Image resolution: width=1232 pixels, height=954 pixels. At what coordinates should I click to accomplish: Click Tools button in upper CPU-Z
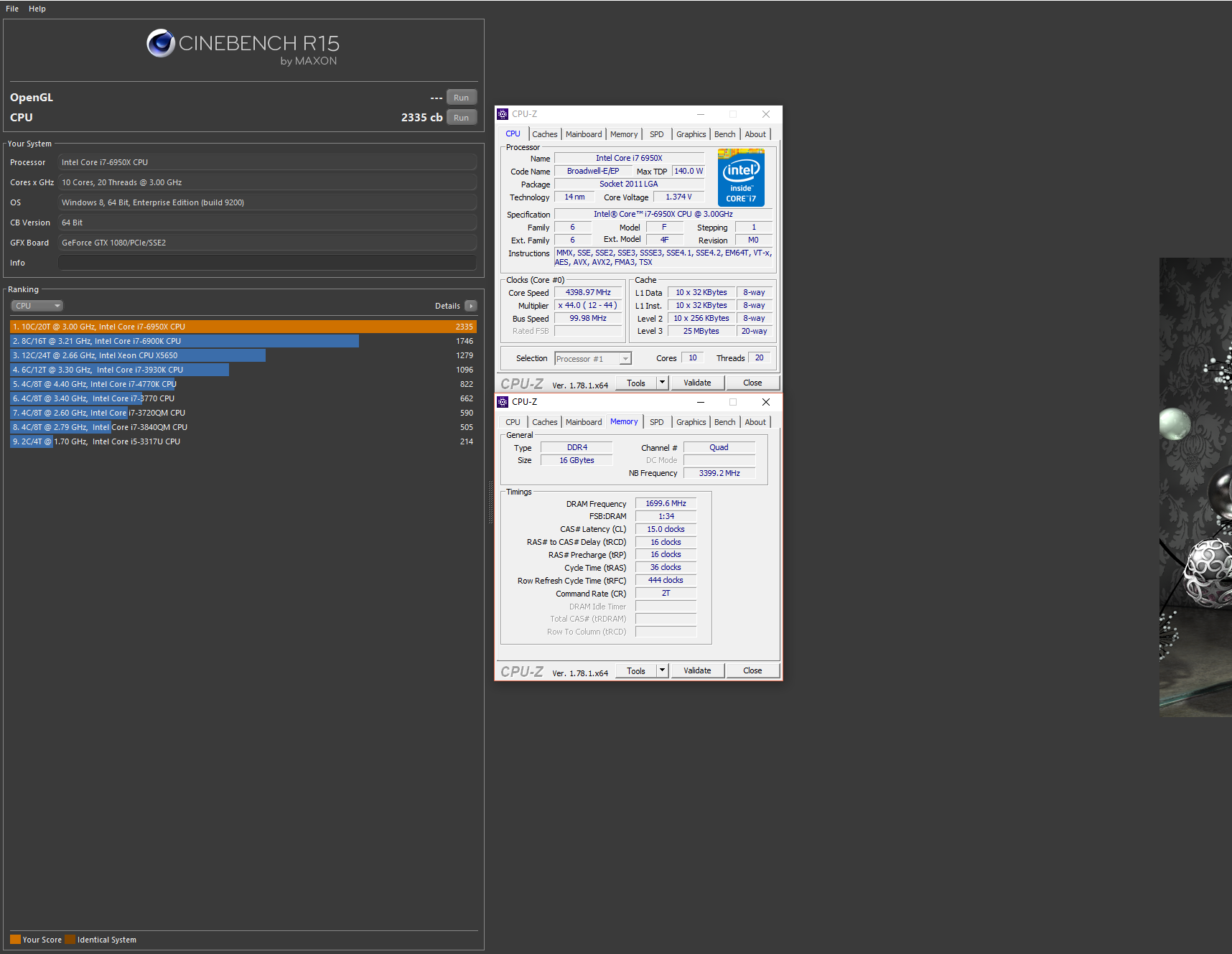[636, 383]
